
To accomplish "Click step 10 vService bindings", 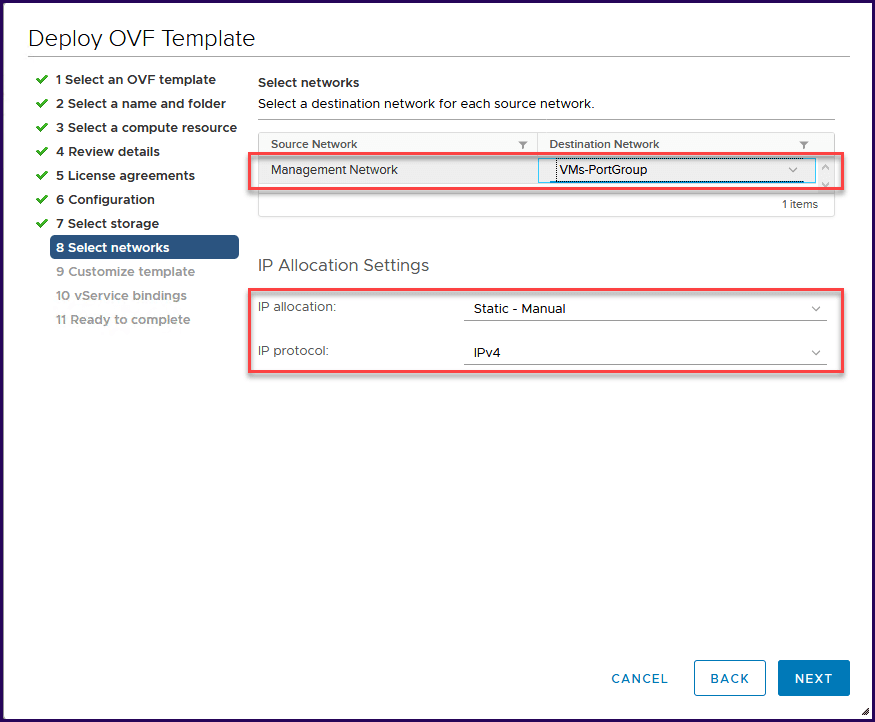I will (121, 296).
